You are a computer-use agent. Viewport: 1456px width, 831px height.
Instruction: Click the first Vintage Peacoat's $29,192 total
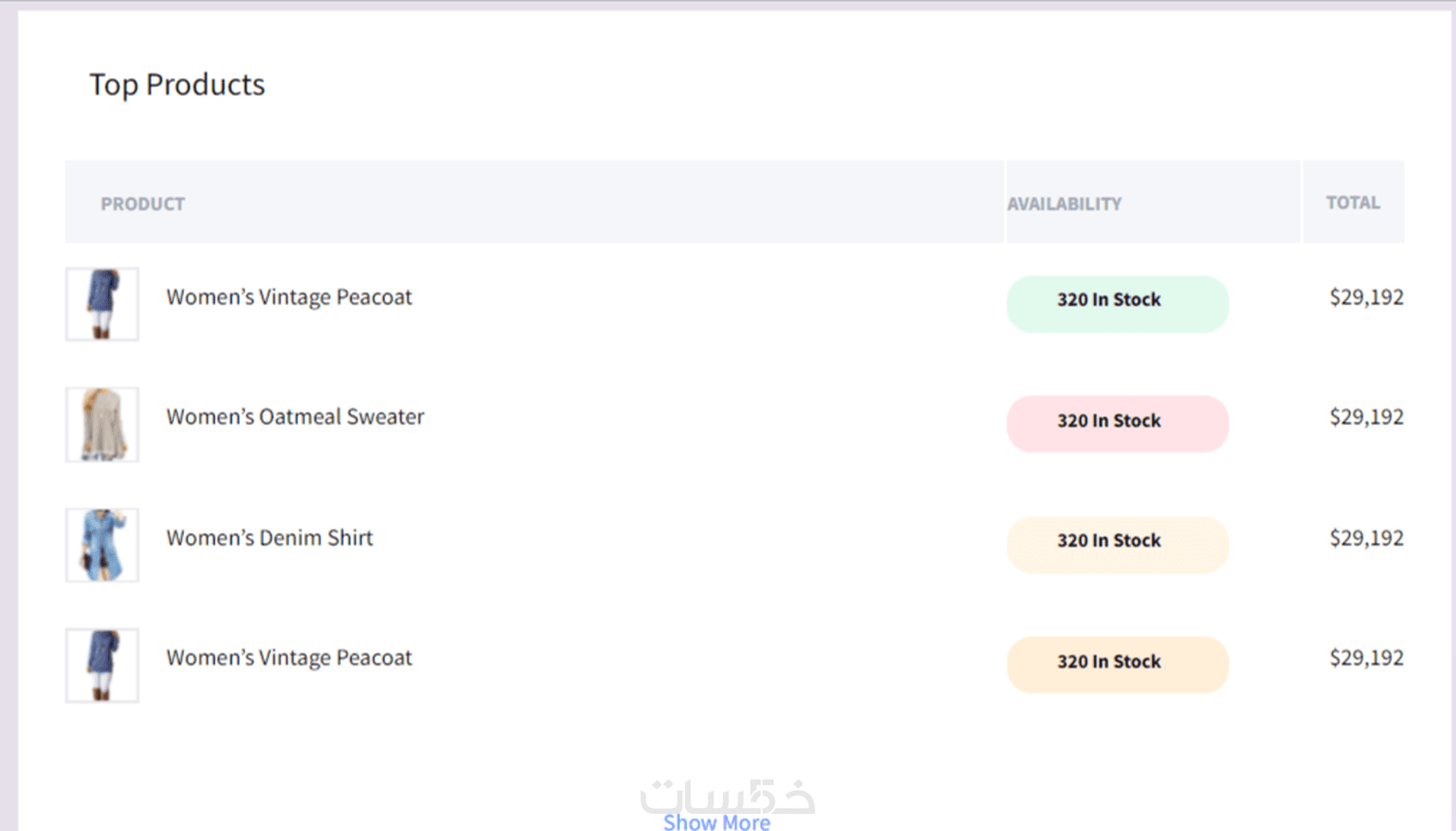tap(1366, 297)
